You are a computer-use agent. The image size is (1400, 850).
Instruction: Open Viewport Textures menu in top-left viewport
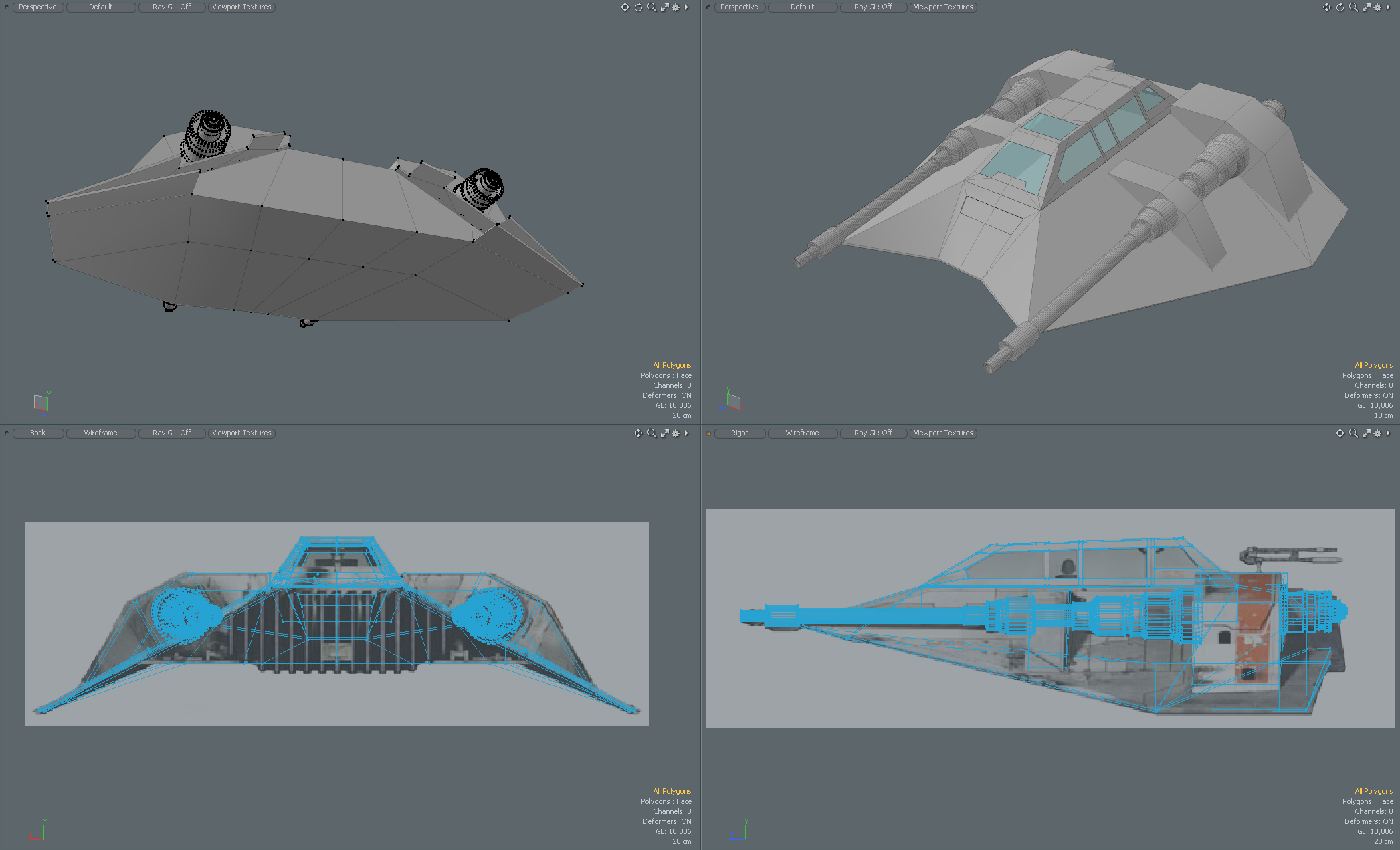point(241,7)
